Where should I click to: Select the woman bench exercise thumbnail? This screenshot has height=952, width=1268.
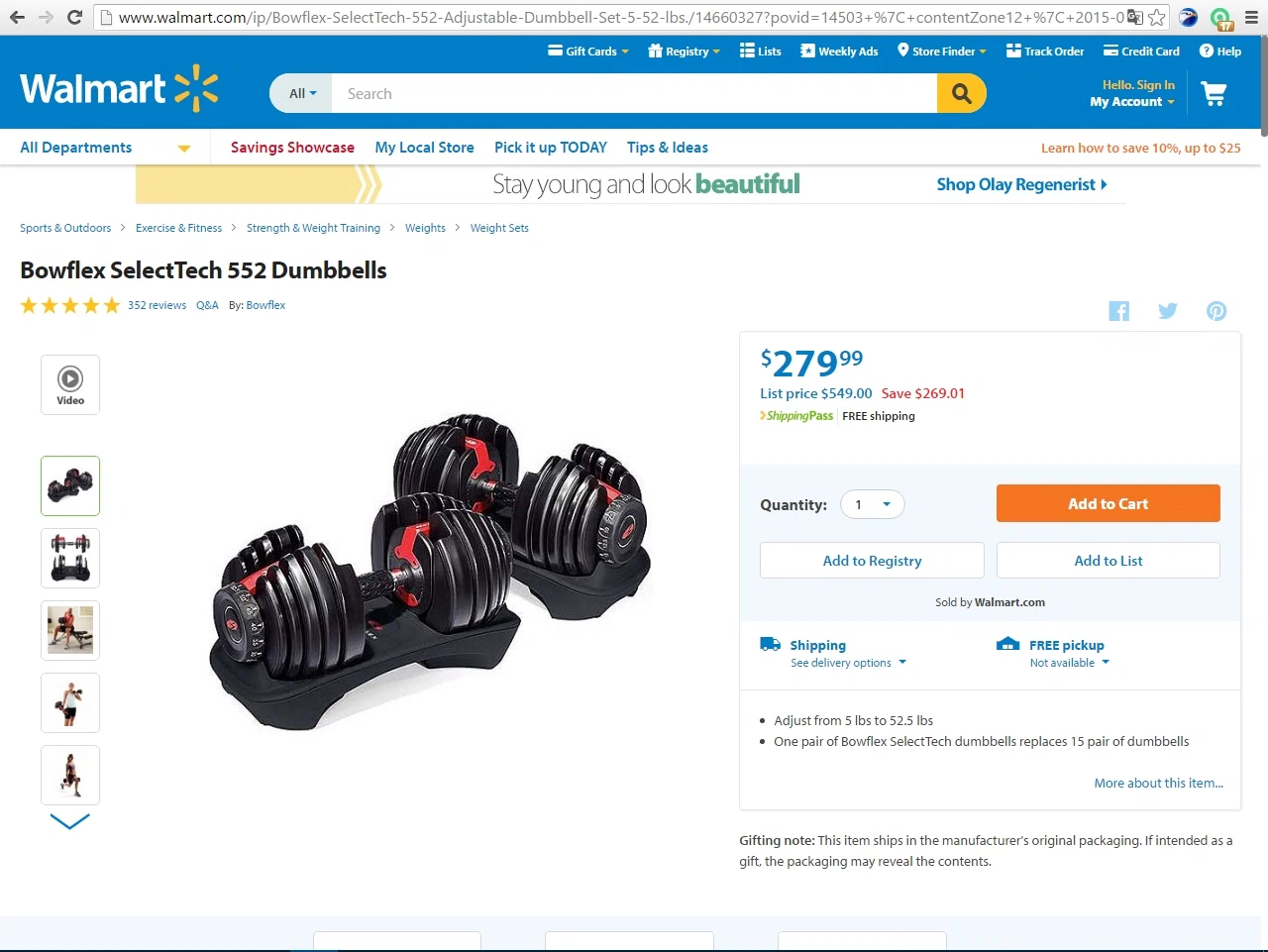(70, 630)
